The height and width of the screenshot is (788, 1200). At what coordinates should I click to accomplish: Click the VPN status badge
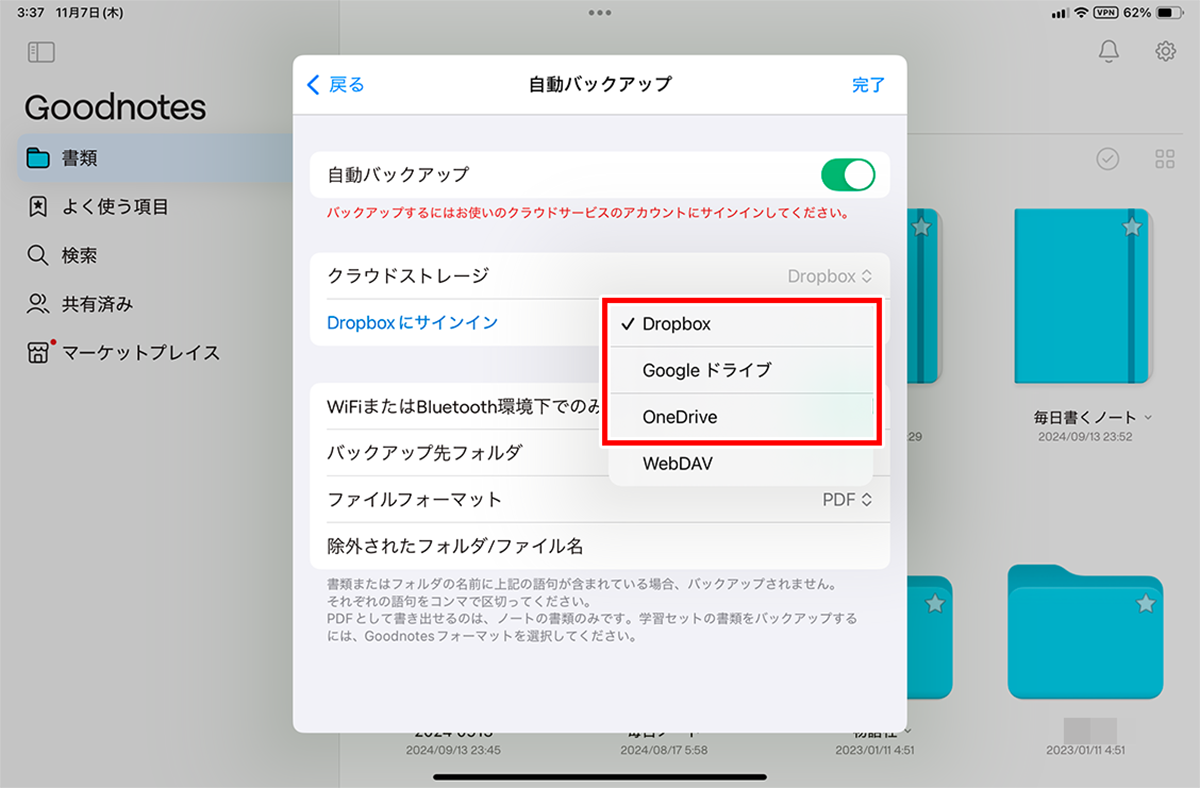1106,13
